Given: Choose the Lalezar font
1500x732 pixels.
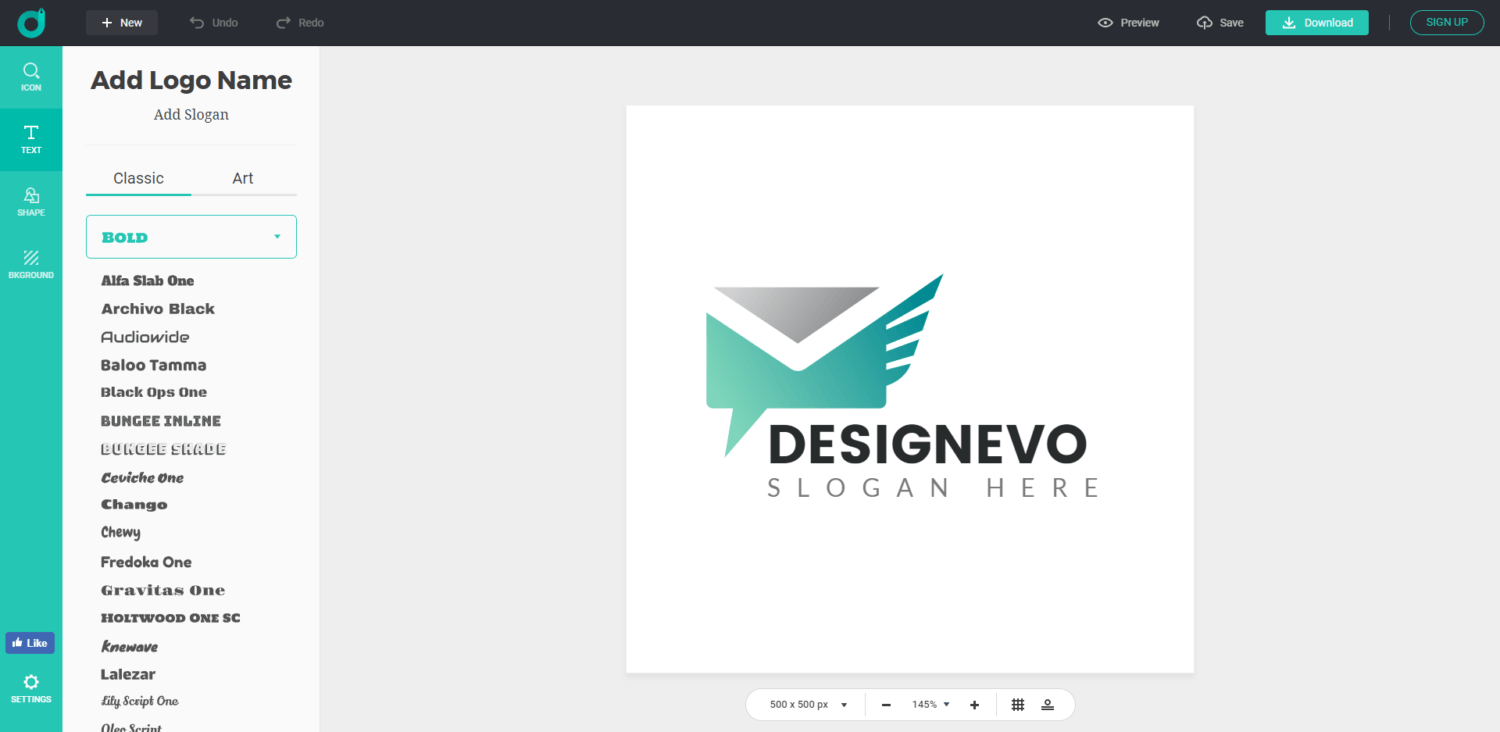Looking at the screenshot, I should [128, 674].
